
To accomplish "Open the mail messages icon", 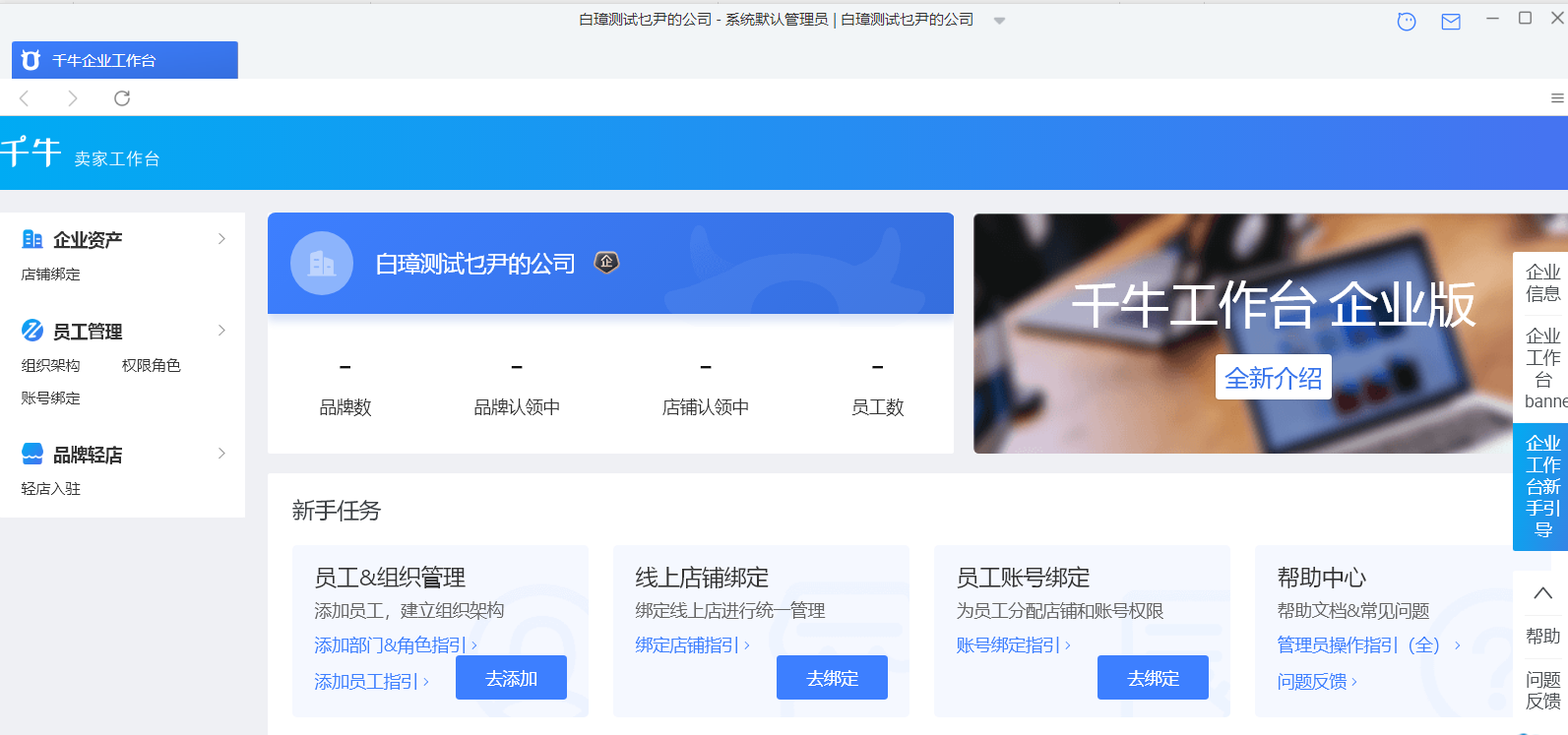I will (x=1451, y=22).
